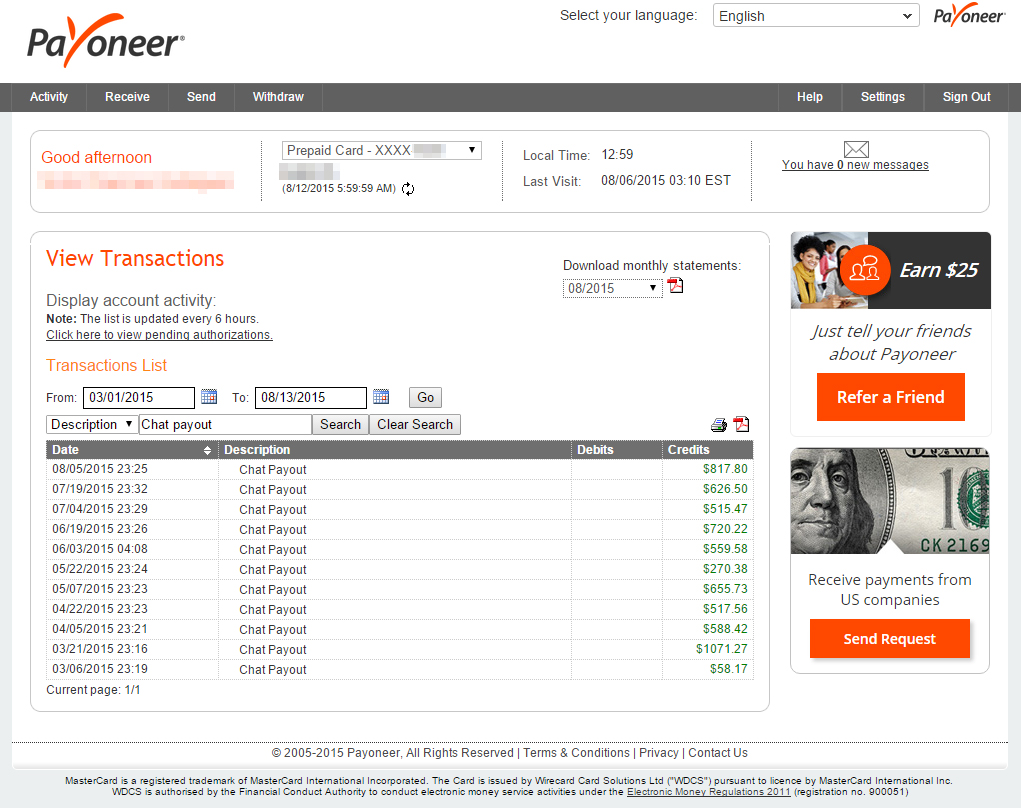Select the $1071.27 credit amount
1021x808 pixels.
[x=721, y=649]
